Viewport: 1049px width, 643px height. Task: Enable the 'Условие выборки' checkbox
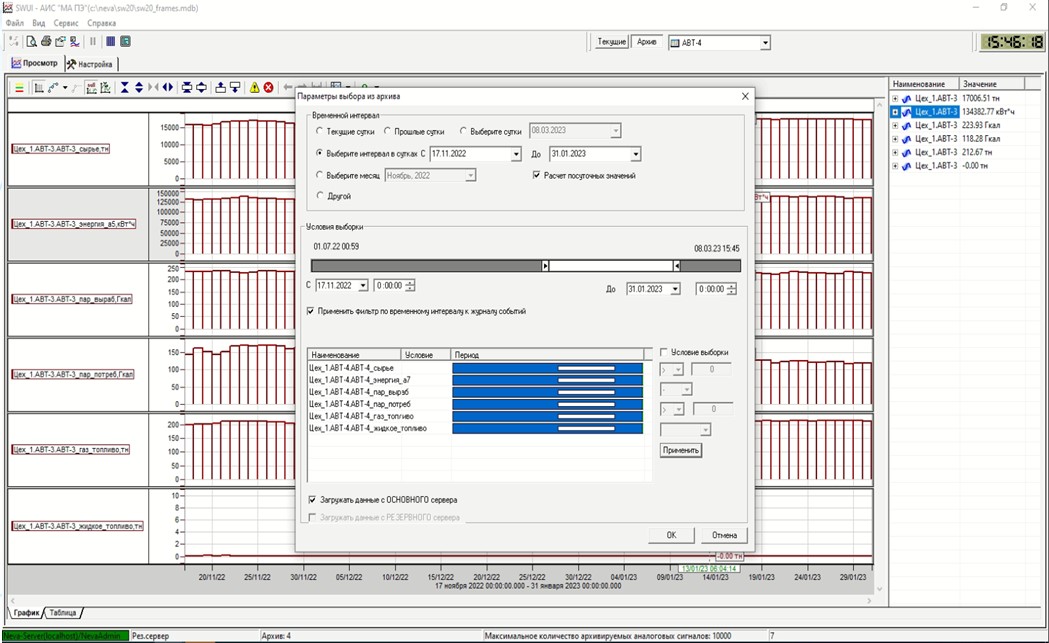pyautogui.click(x=664, y=352)
